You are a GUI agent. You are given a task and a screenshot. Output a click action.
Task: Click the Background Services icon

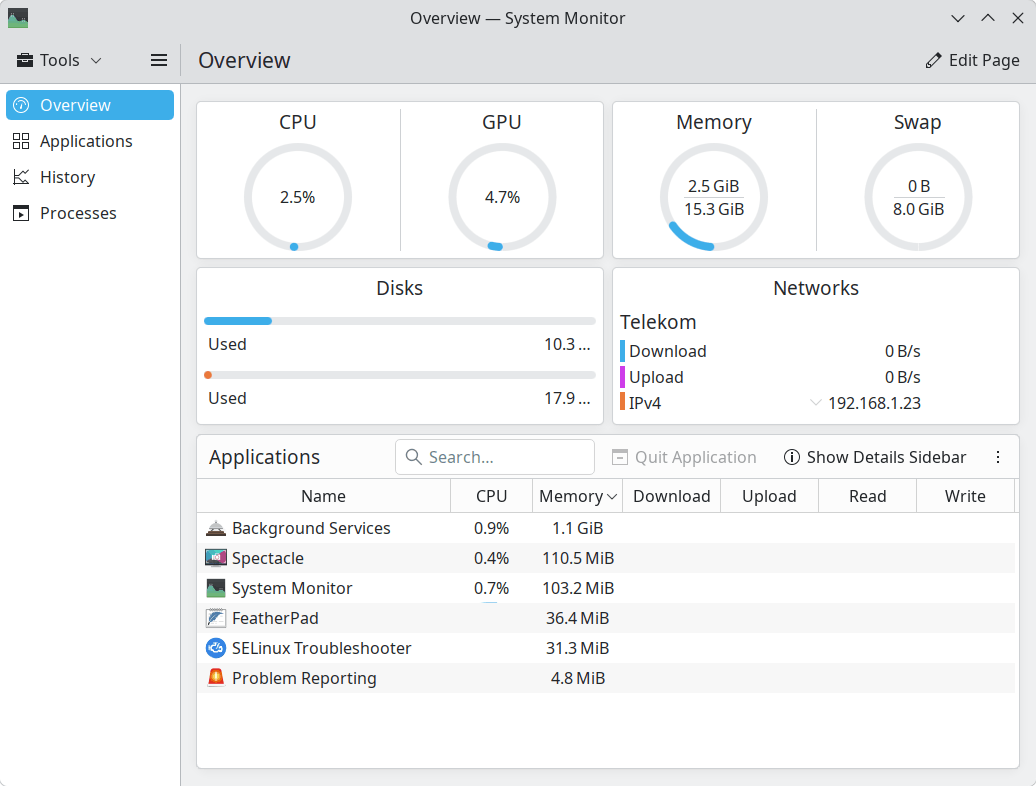pos(216,528)
